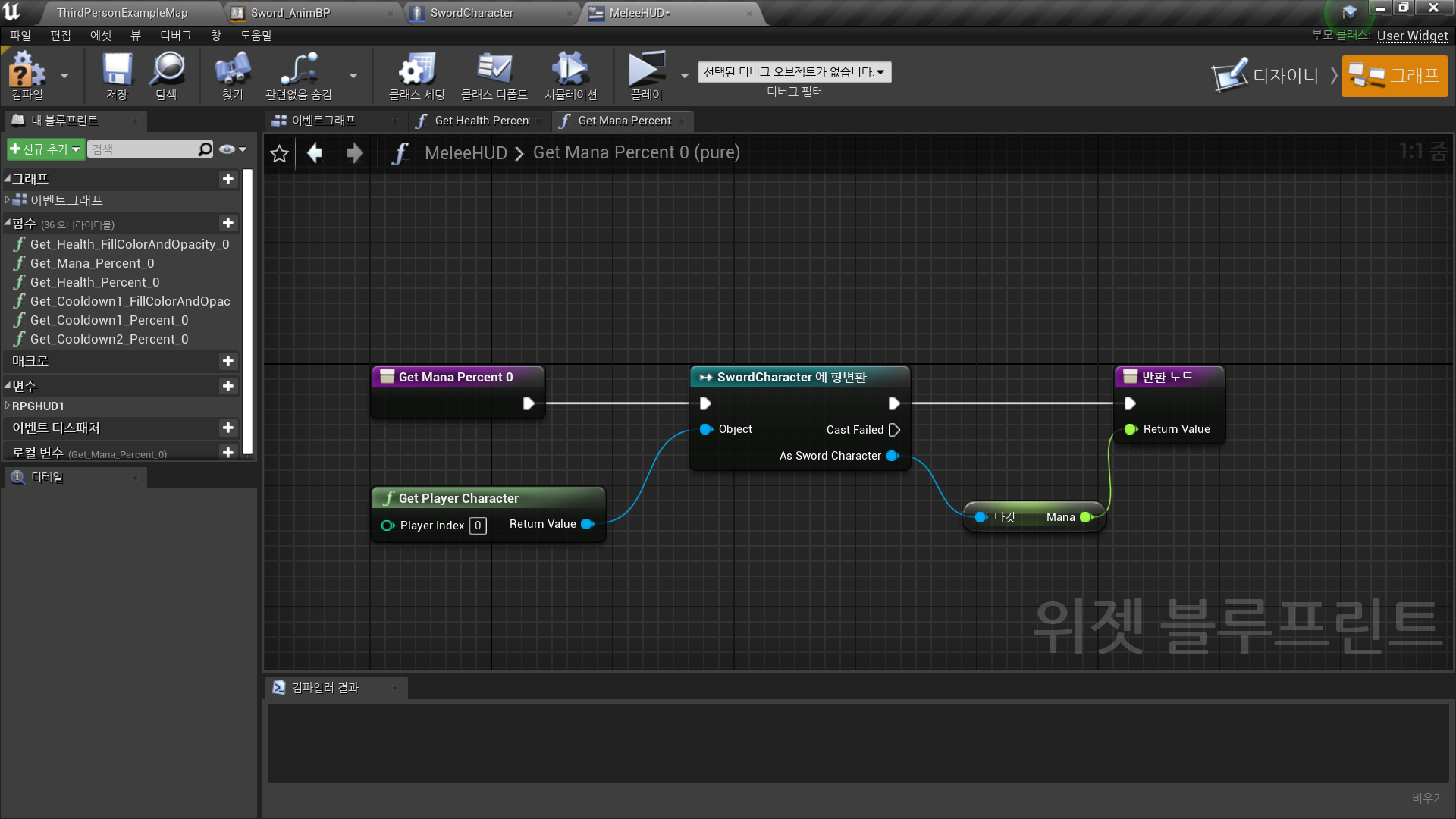
Task: Click the Player Index value box
Action: (x=478, y=526)
